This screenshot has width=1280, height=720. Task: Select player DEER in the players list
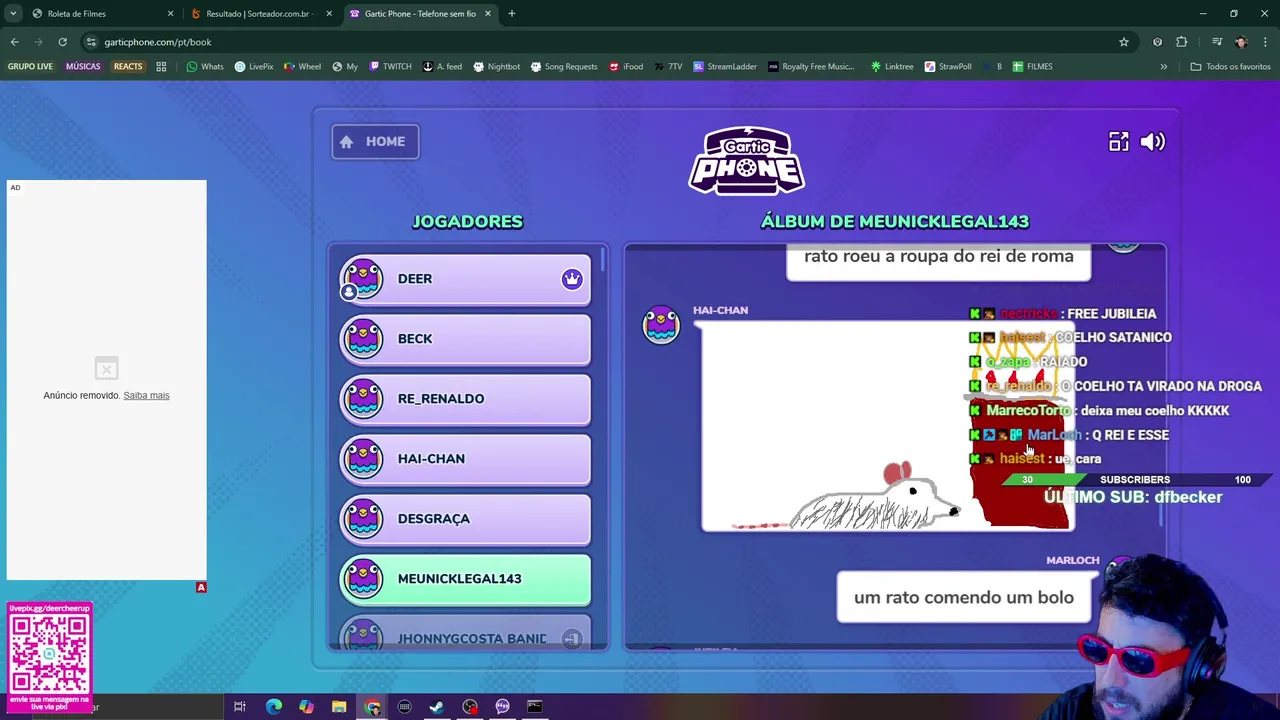(x=465, y=279)
